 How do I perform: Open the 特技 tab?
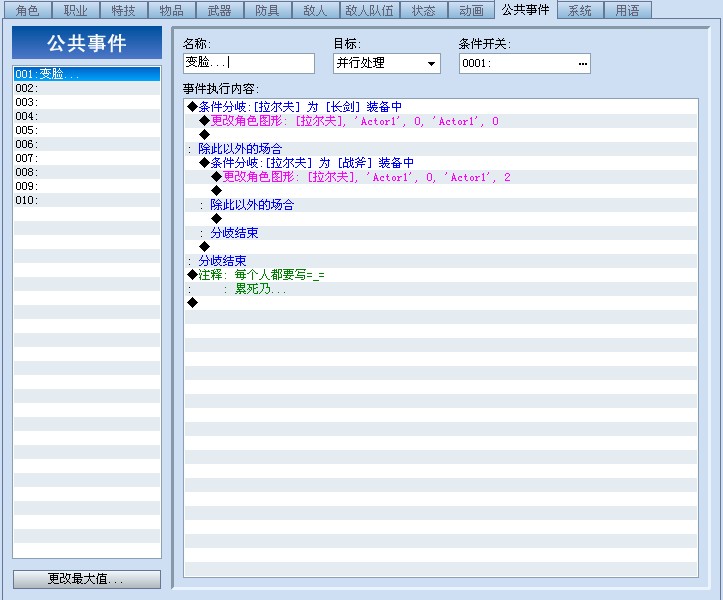point(123,10)
